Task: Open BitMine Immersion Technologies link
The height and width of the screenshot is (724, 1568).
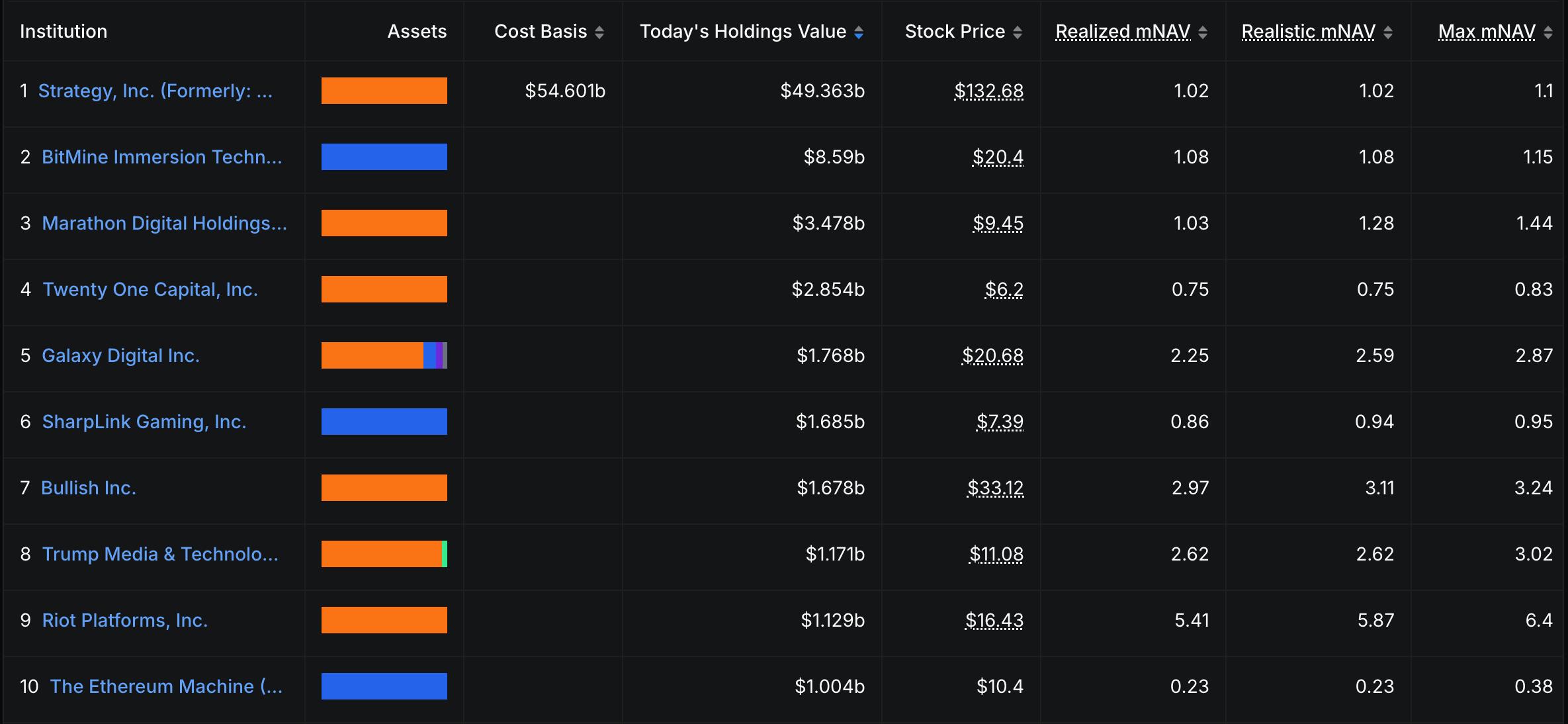Action: click(x=161, y=157)
